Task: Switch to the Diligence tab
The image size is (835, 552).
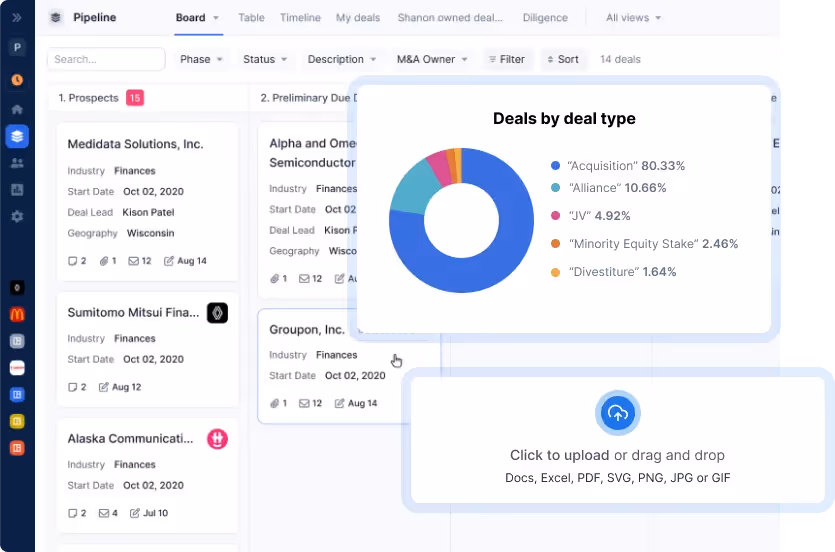Action: tap(545, 18)
